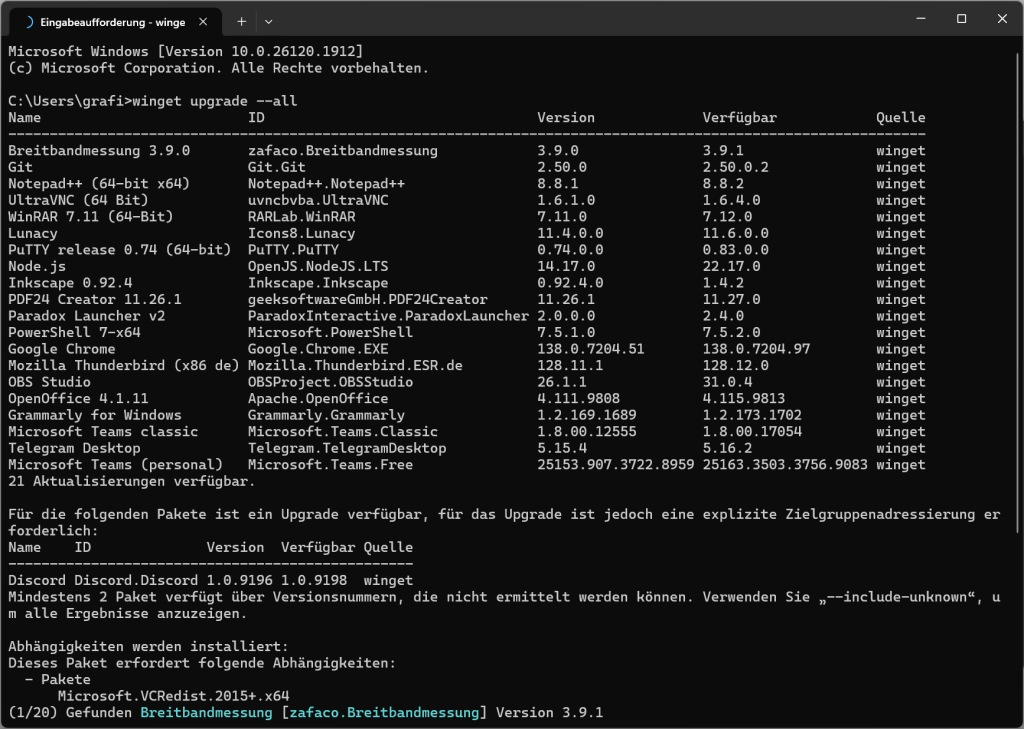Click 'Microsoft.VCRedist.2015+.x64' dependency

pyautogui.click(x=173, y=696)
